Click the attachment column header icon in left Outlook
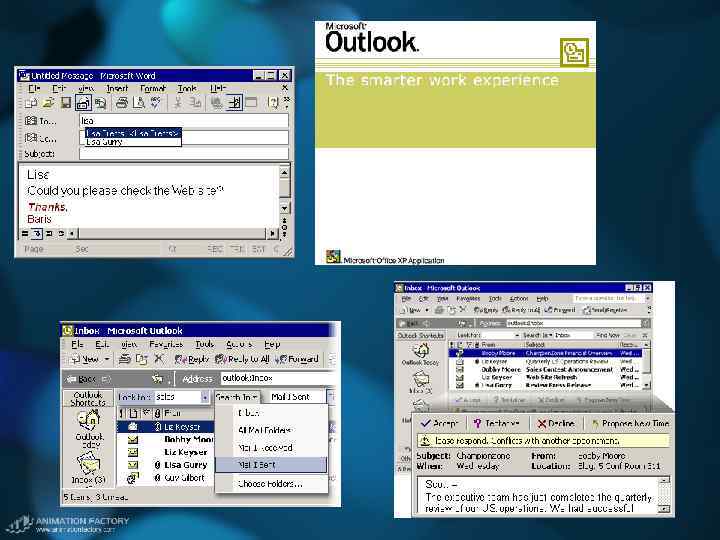720x540 pixels. (158, 413)
